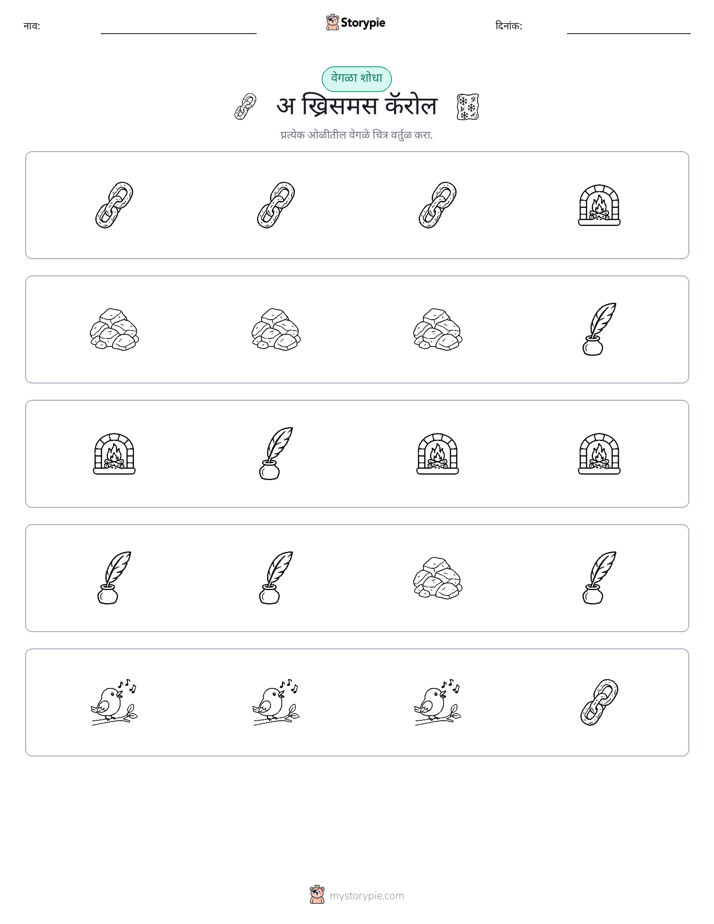Click the वेगळा शोधा green badge
The image size is (714, 924).
356,78
